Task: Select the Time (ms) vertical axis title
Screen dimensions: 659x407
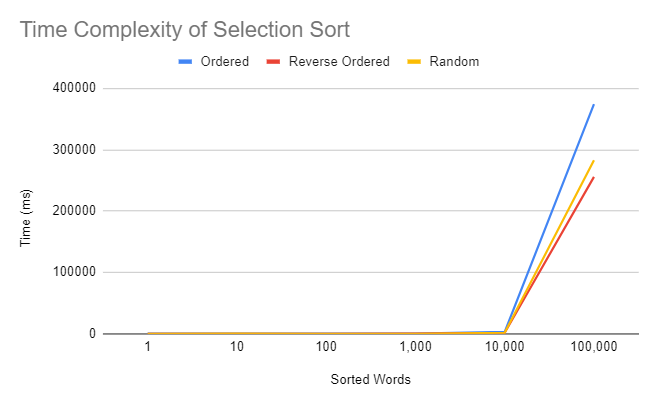Action: [x=26, y=218]
